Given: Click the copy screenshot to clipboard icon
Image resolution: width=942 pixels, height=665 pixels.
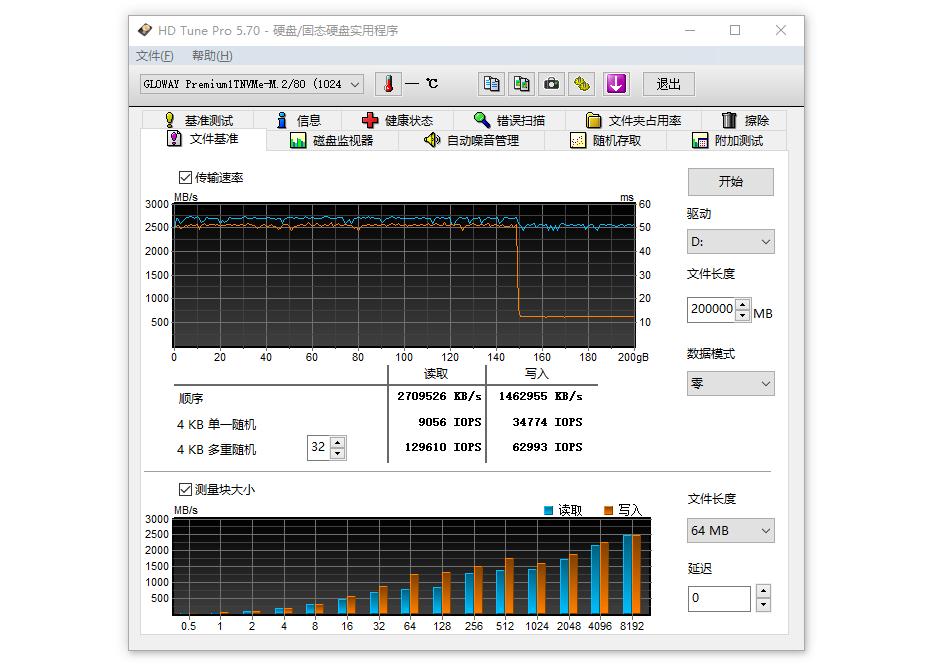Looking at the screenshot, I should (521, 84).
